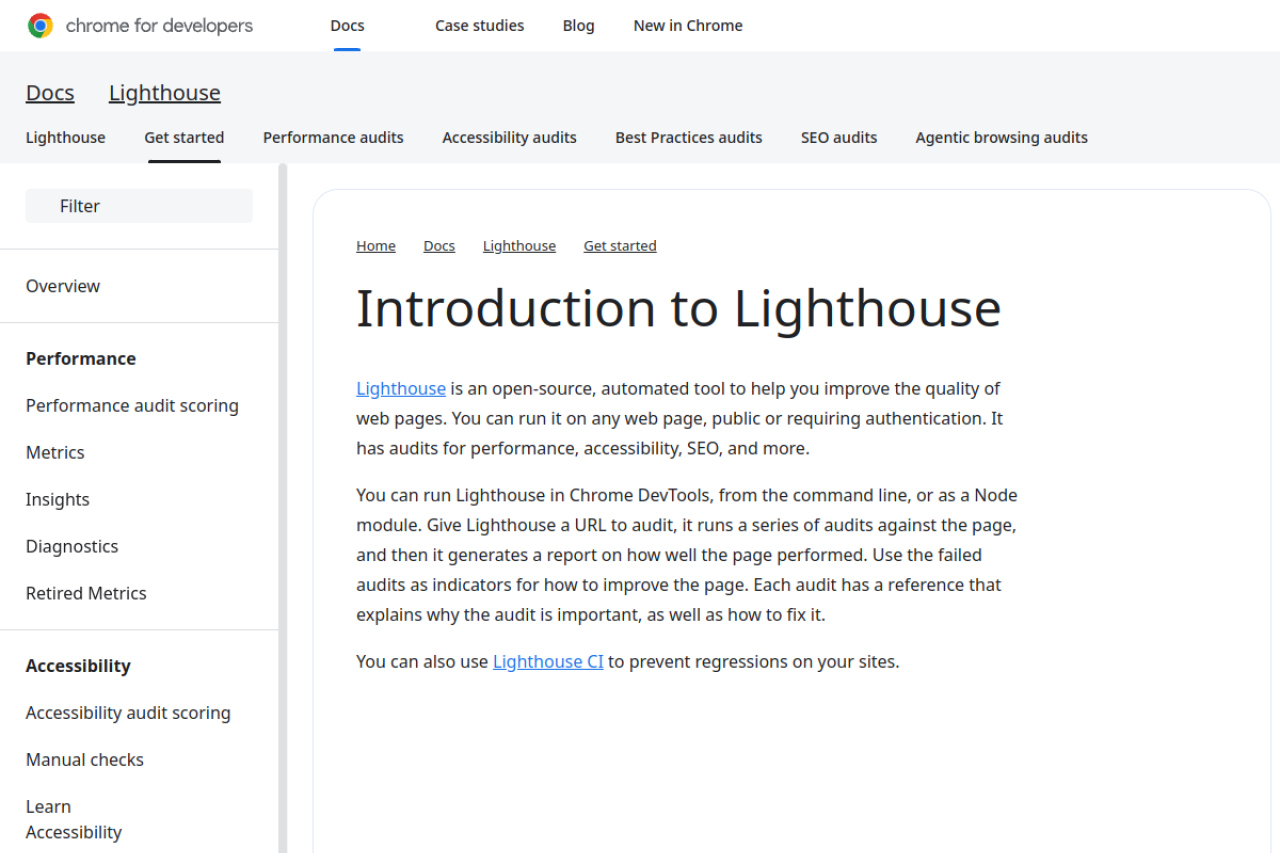Open Manual checks in the sidebar

[x=85, y=760]
